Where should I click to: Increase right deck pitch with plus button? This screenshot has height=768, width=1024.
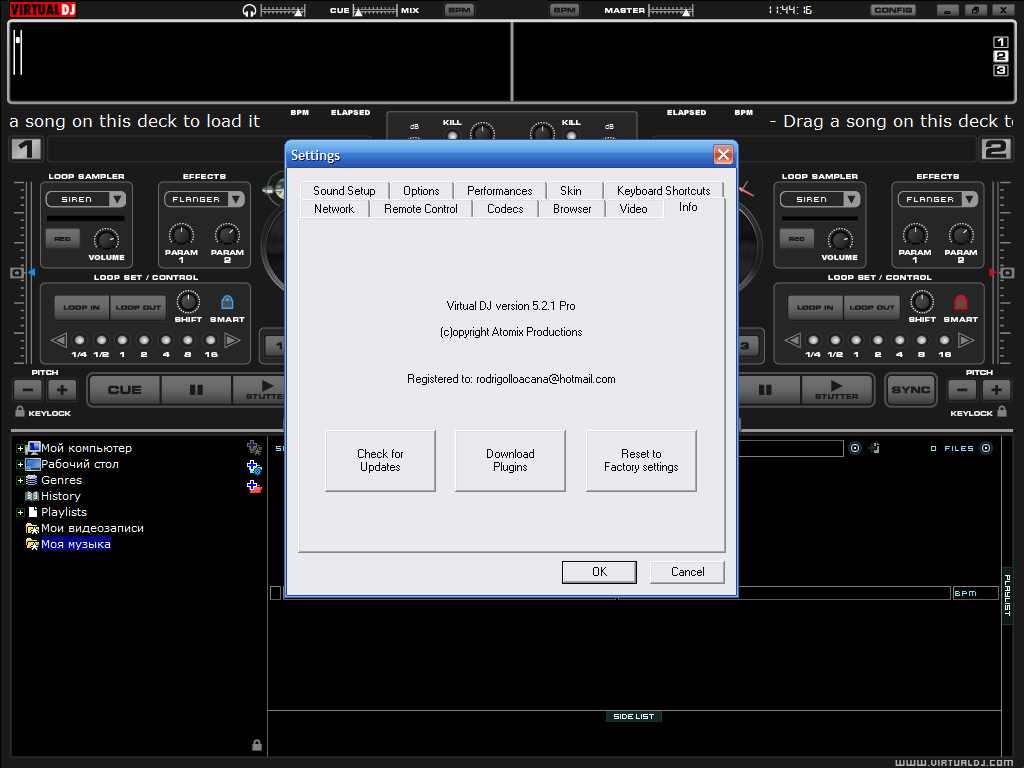point(997,391)
